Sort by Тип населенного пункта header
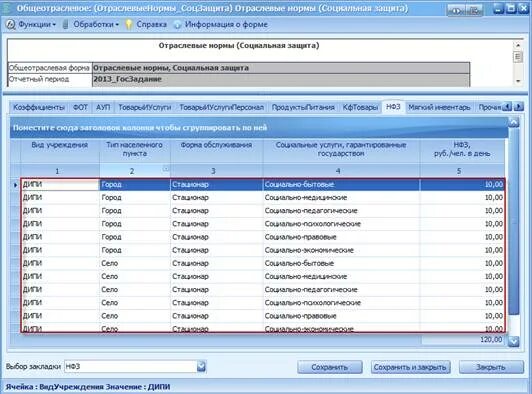Viewport: 532px width, 394px height. pos(135,149)
